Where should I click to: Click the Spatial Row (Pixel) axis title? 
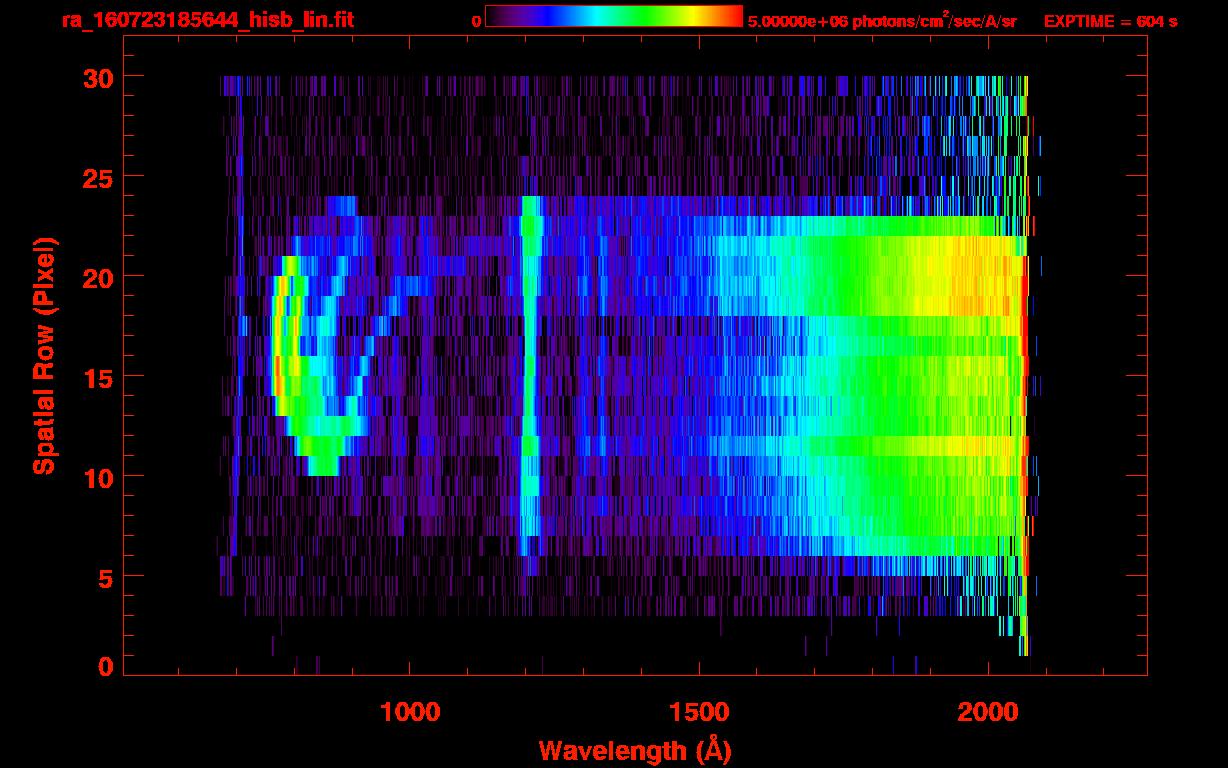coord(43,355)
